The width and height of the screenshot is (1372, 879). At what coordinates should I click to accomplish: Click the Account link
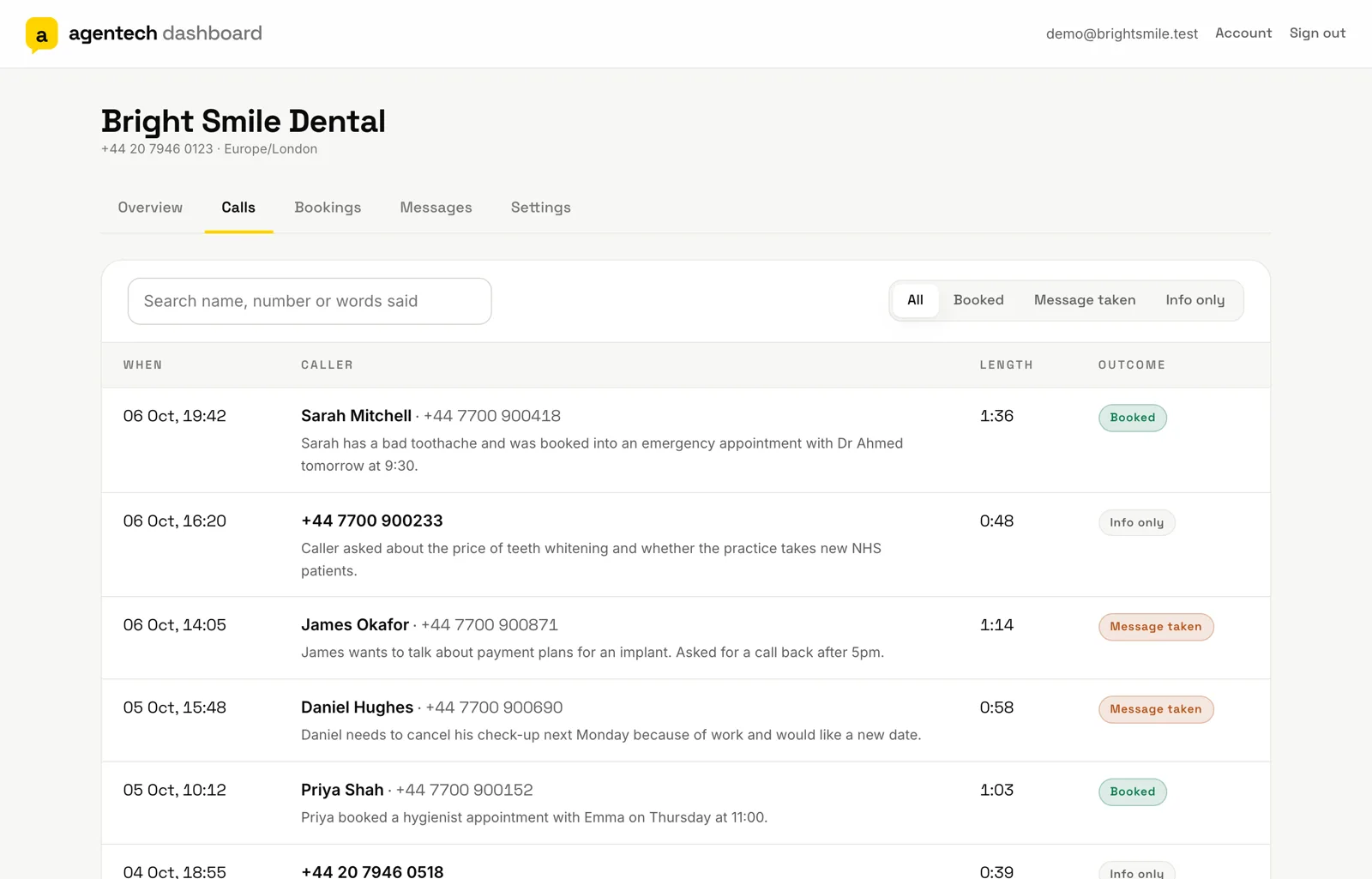1243,33
